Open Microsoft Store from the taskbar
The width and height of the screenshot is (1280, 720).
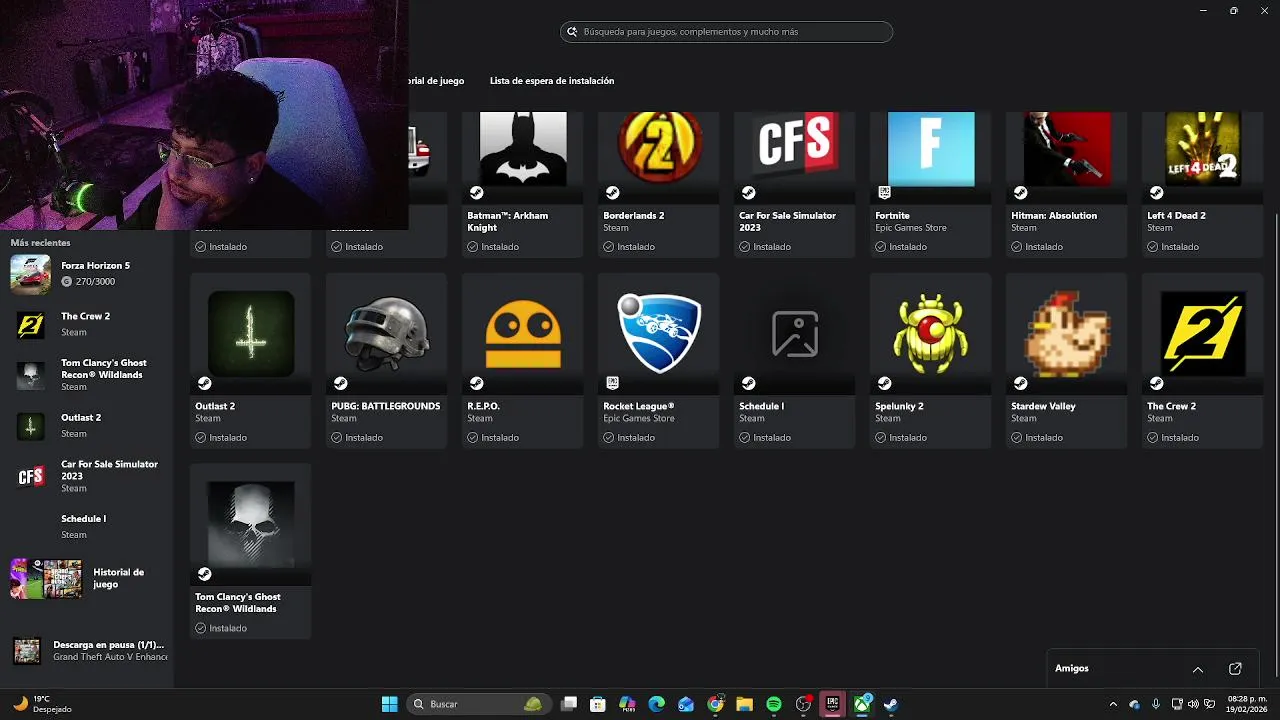[598, 704]
